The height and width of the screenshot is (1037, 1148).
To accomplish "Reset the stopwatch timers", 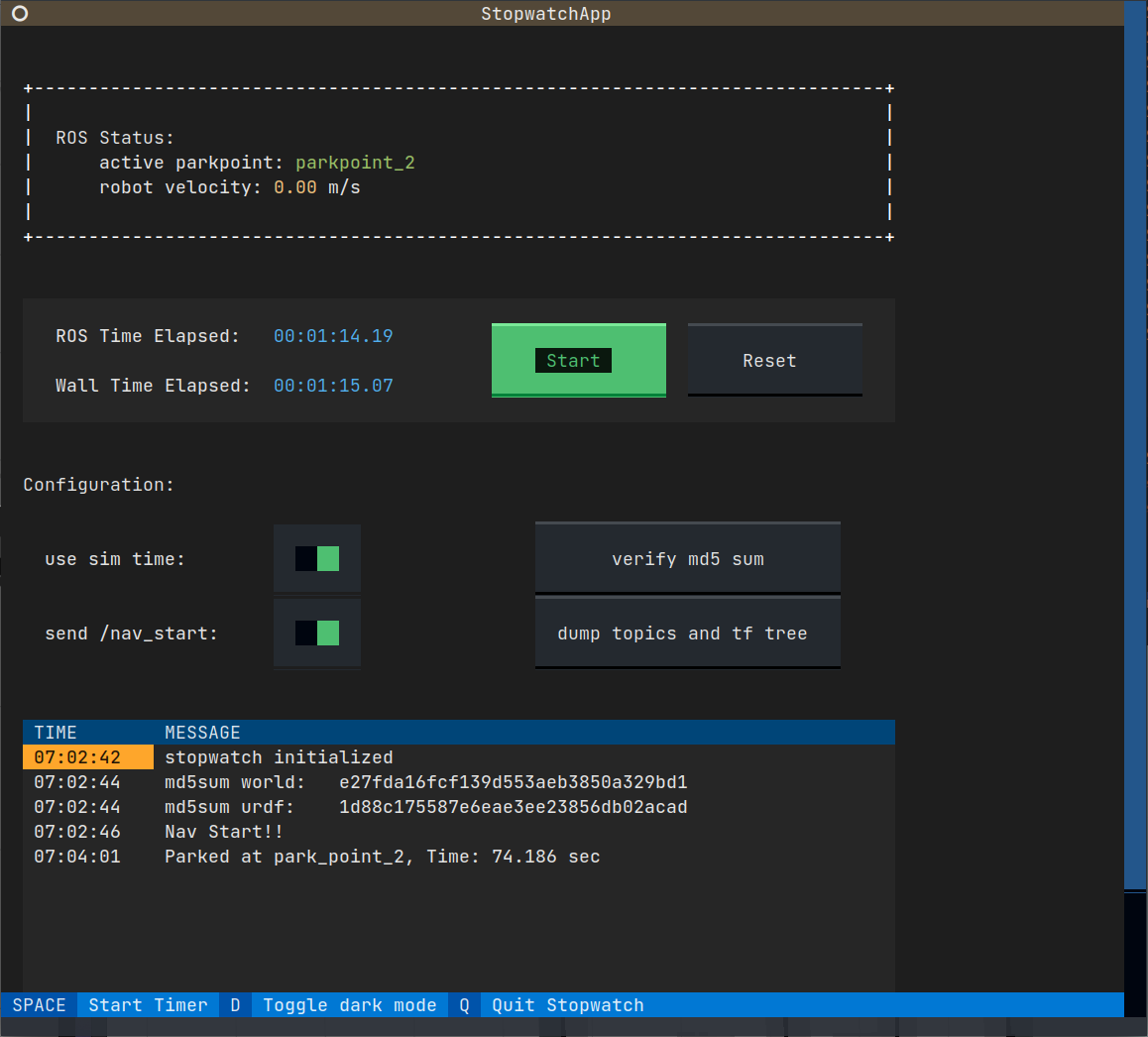I will [x=774, y=360].
